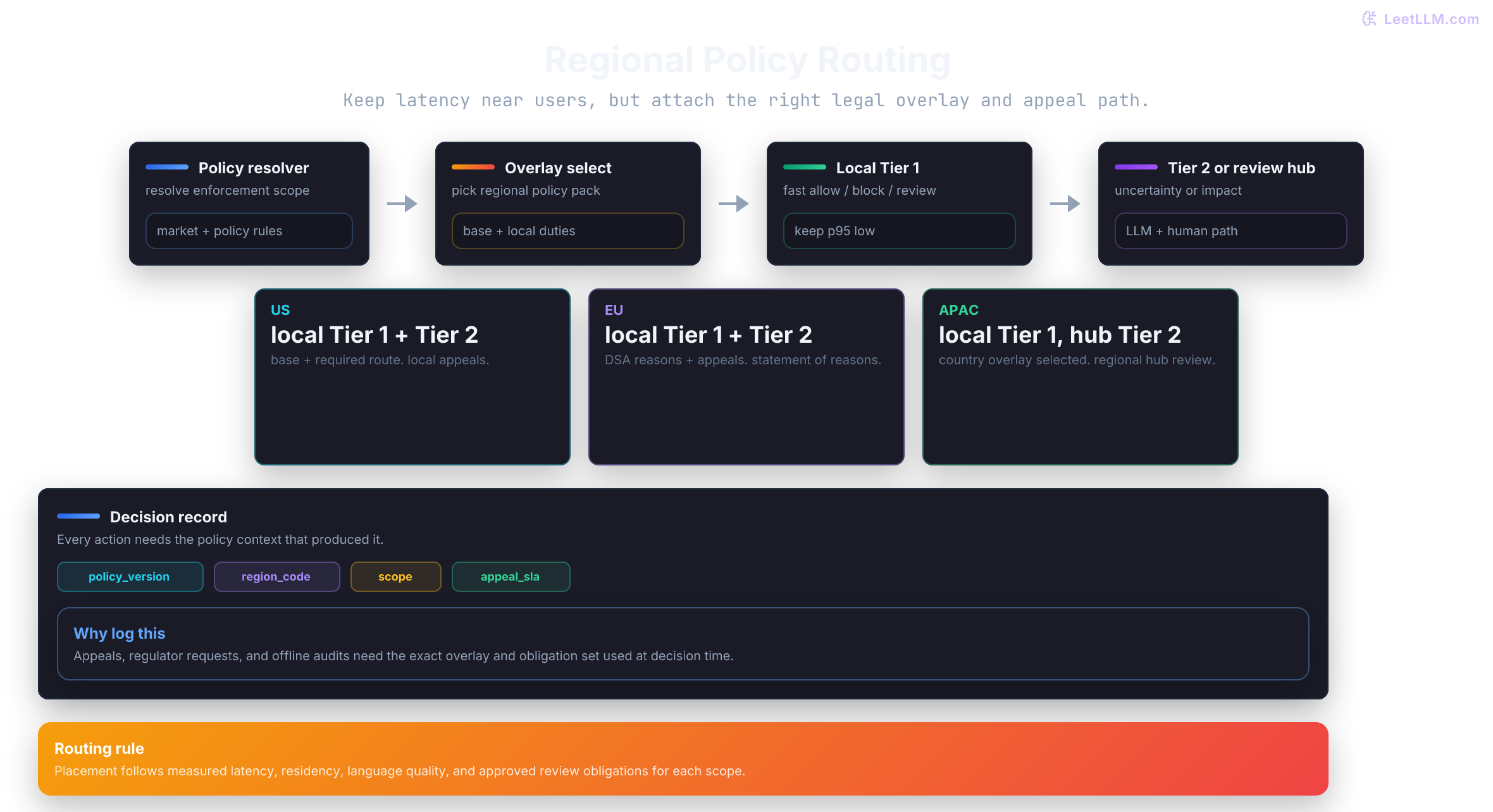This screenshot has width=1493, height=812.
Task: Click the 'LLM + human path' box
Action: pyautogui.click(x=1230, y=231)
